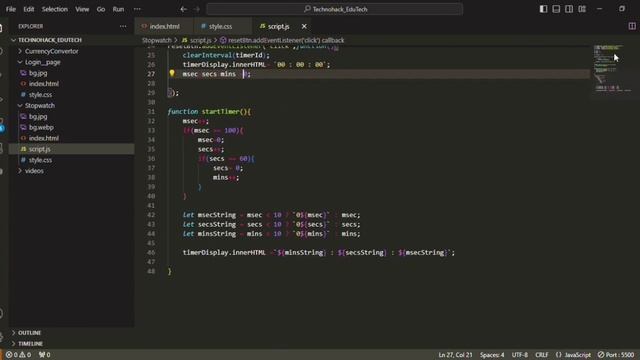Viewport: 640px width, 360px height.
Task: Open the Edit menu
Action: [29, 9]
